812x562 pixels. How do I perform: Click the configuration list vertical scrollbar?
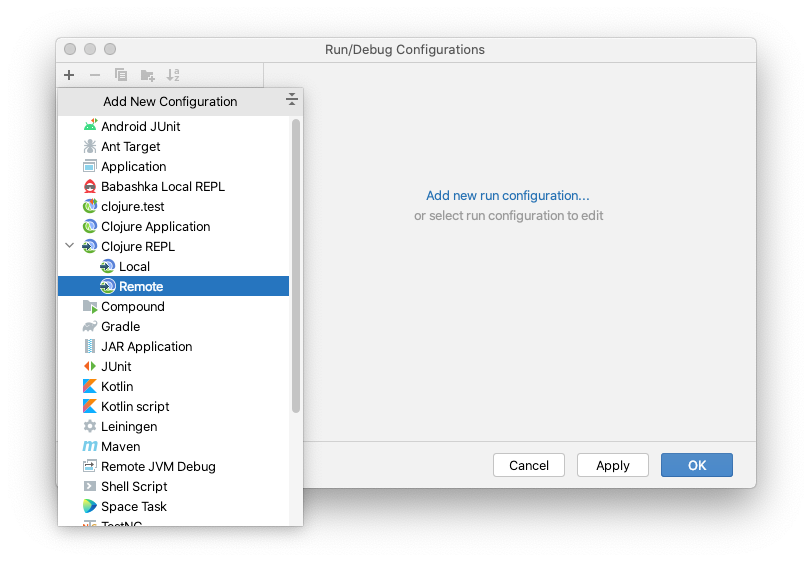[x=296, y=266]
